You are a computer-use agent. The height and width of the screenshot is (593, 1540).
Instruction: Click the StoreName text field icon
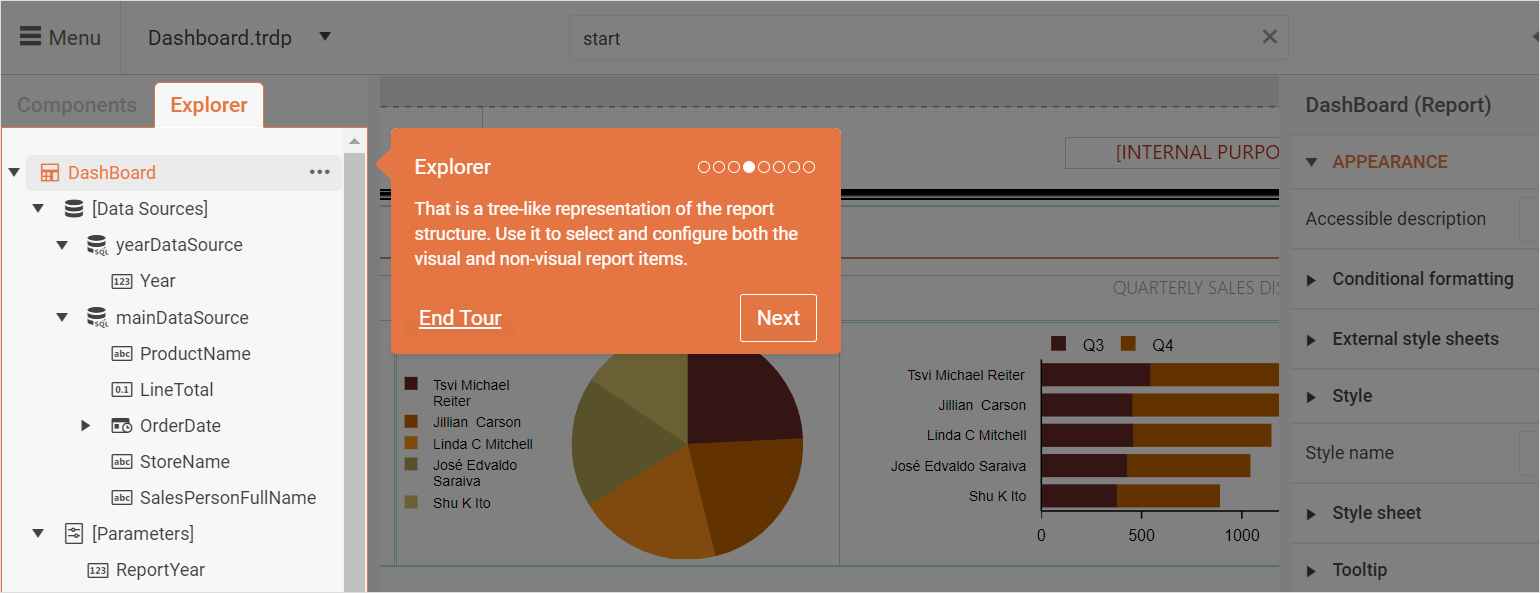click(x=122, y=462)
